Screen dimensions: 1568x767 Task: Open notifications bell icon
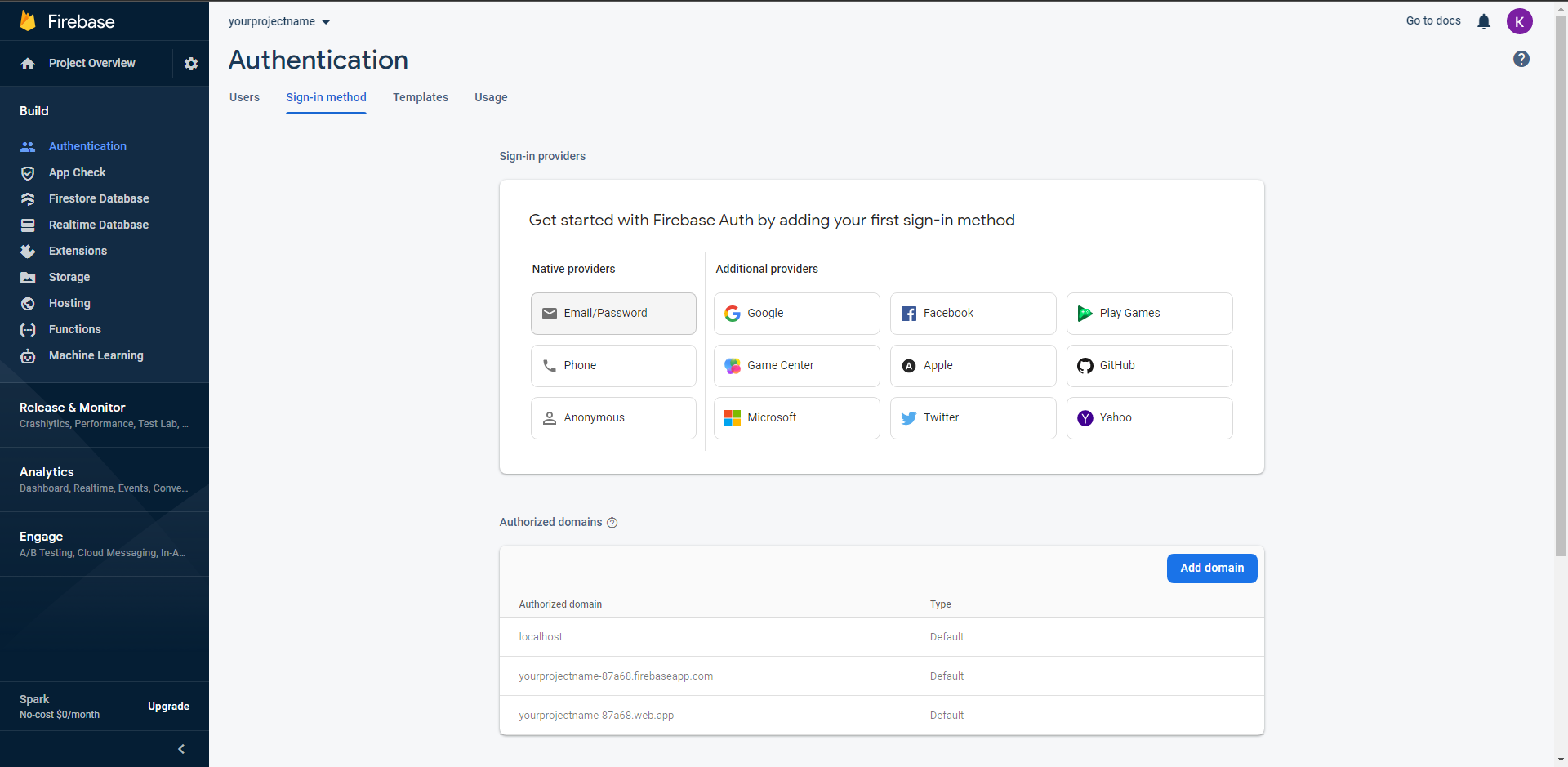[1484, 21]
